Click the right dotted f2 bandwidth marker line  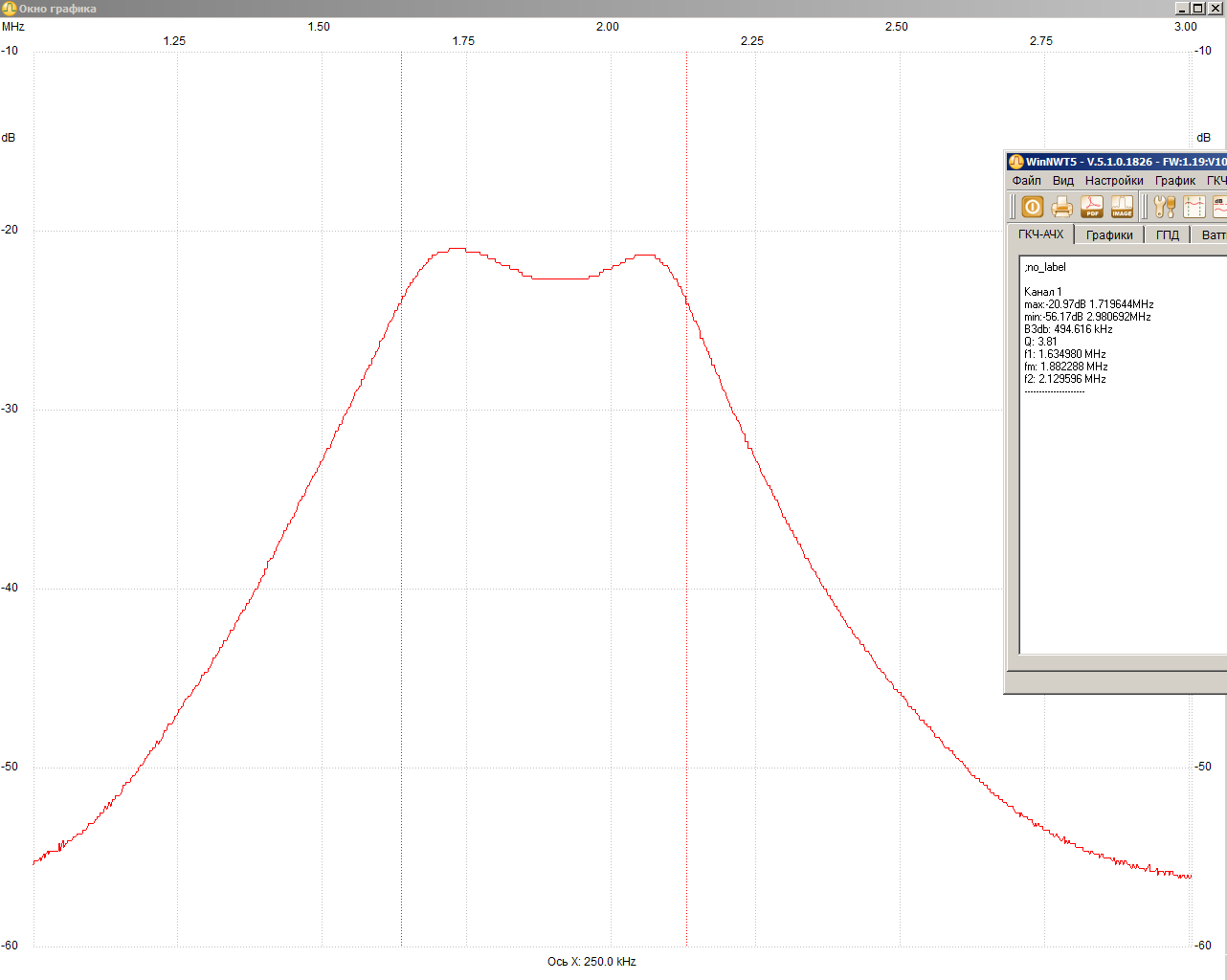pos(686,574)
